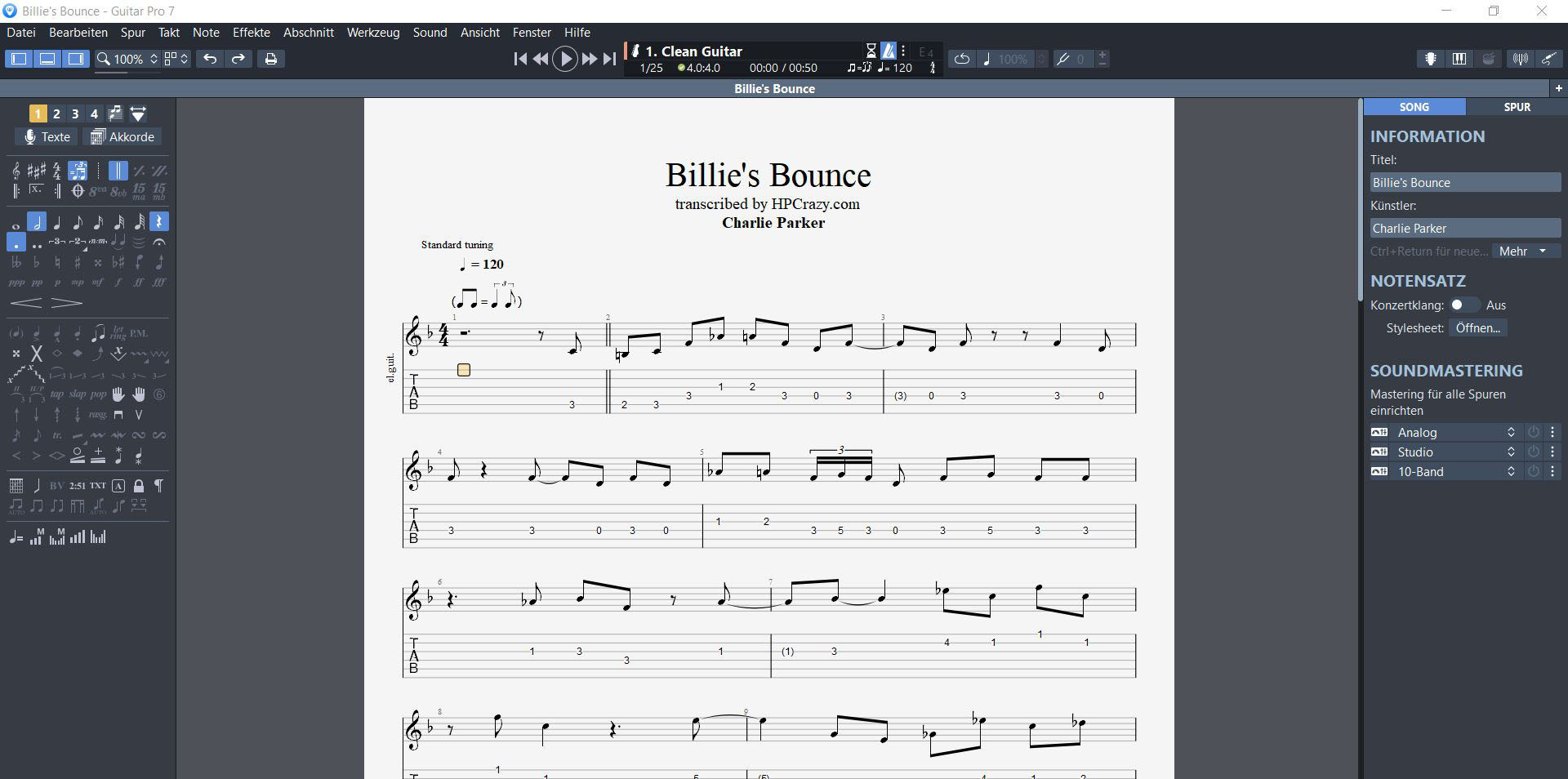Click the Texte button

(x=47, y=136)
